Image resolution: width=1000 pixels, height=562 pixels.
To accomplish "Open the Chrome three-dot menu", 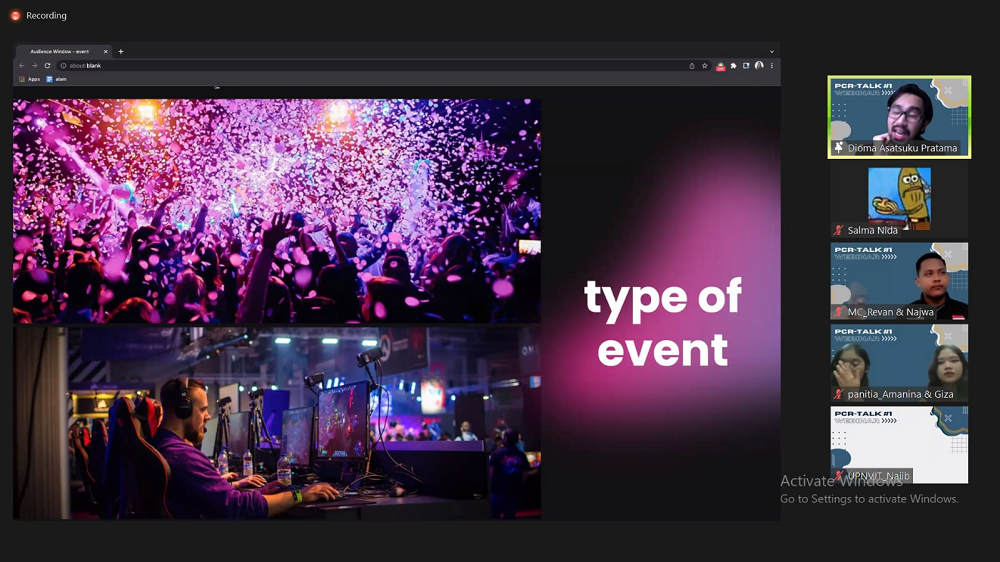I will click(x=772, y=66).
